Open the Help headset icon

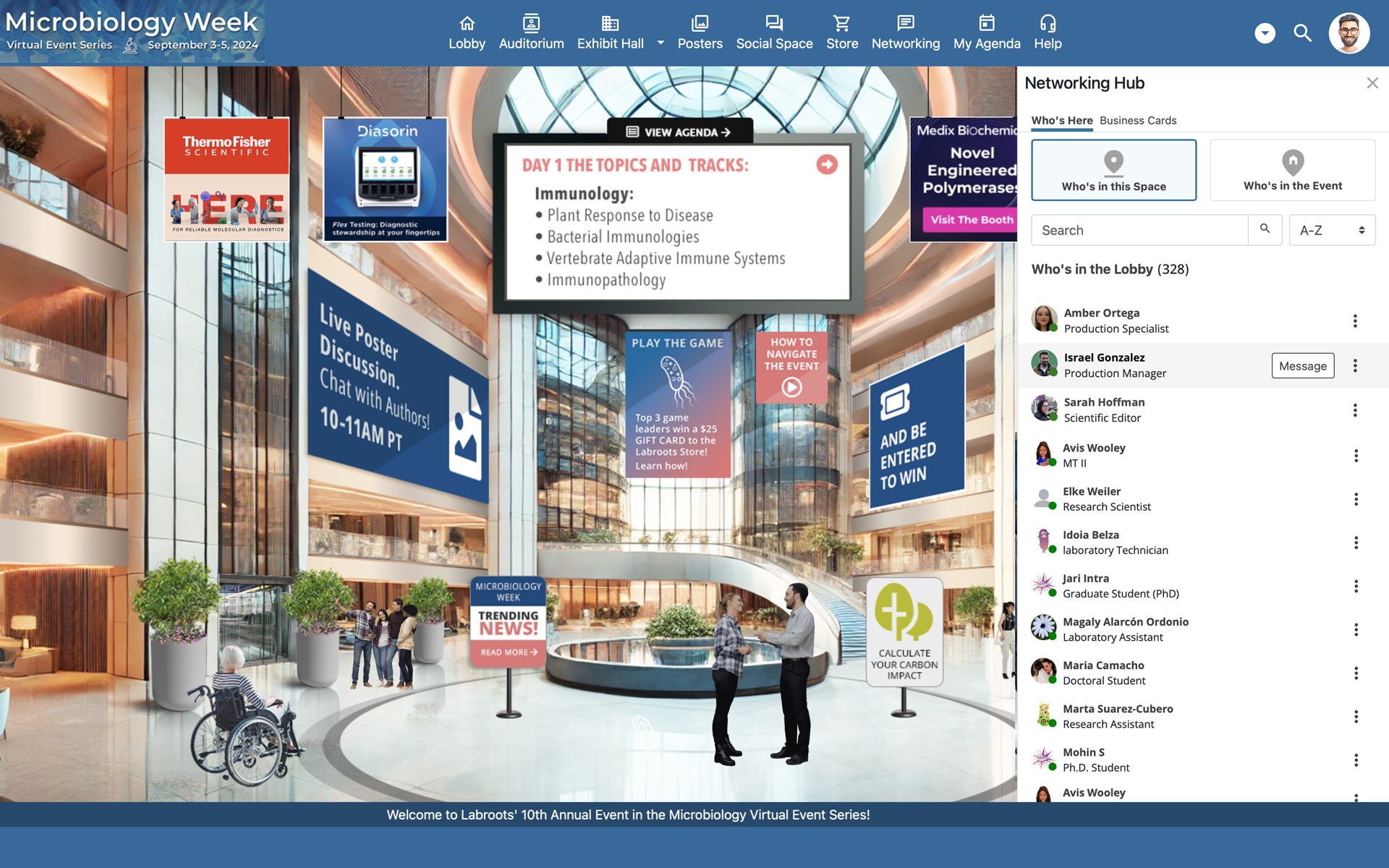[x=1048, y=24]
